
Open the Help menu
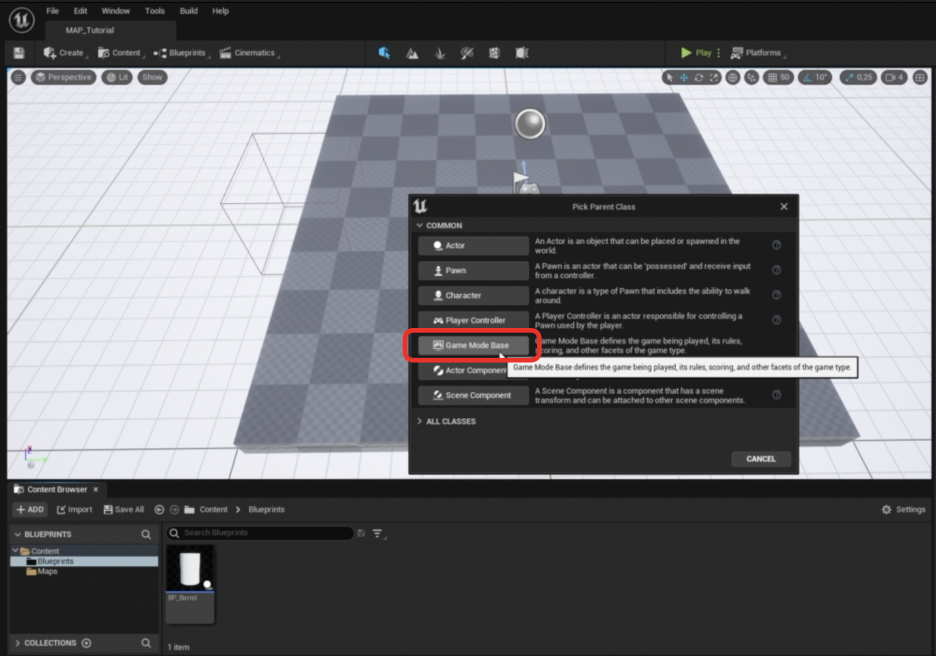click(220, 11)
